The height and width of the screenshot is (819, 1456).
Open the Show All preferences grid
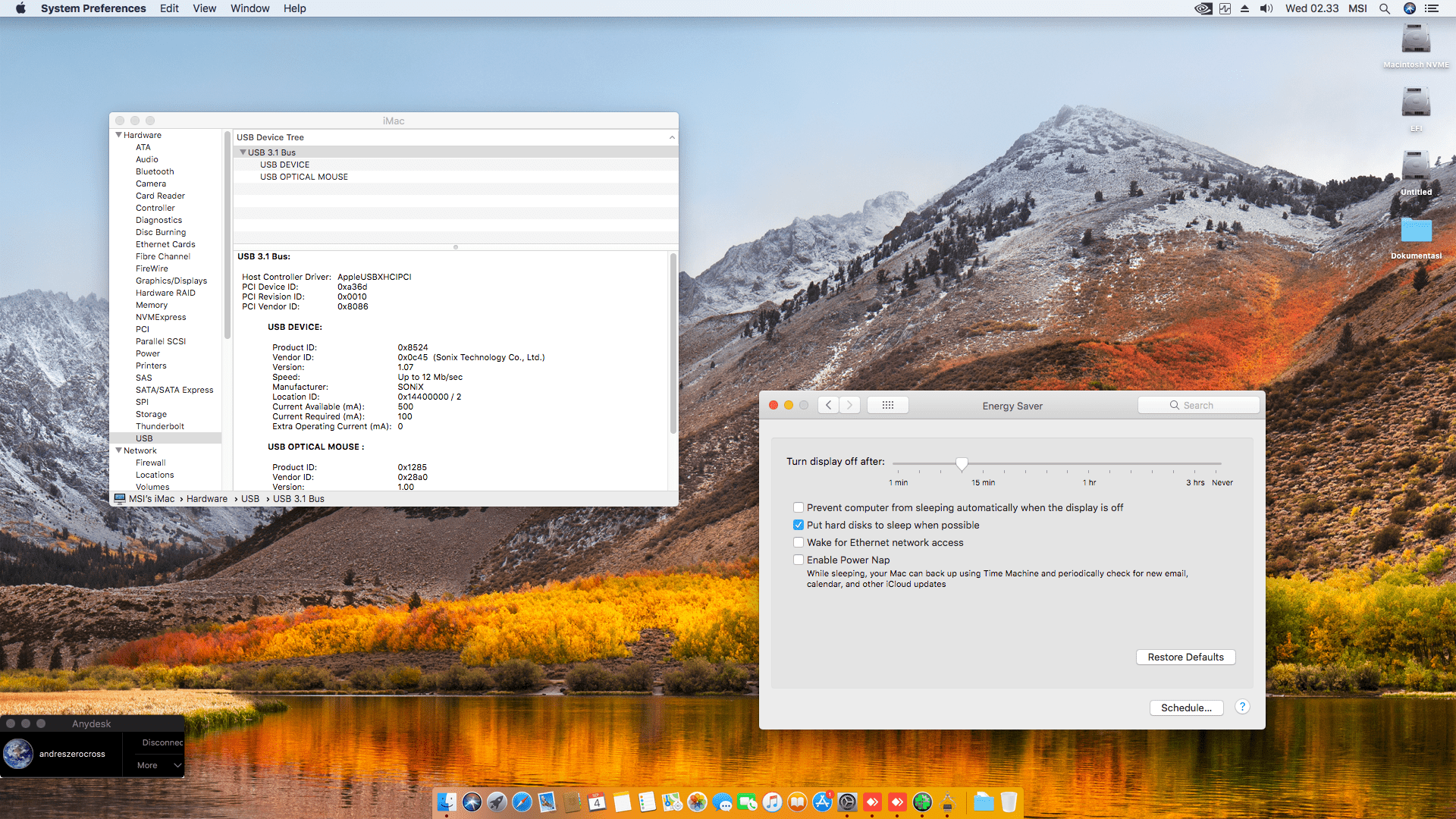887,405
